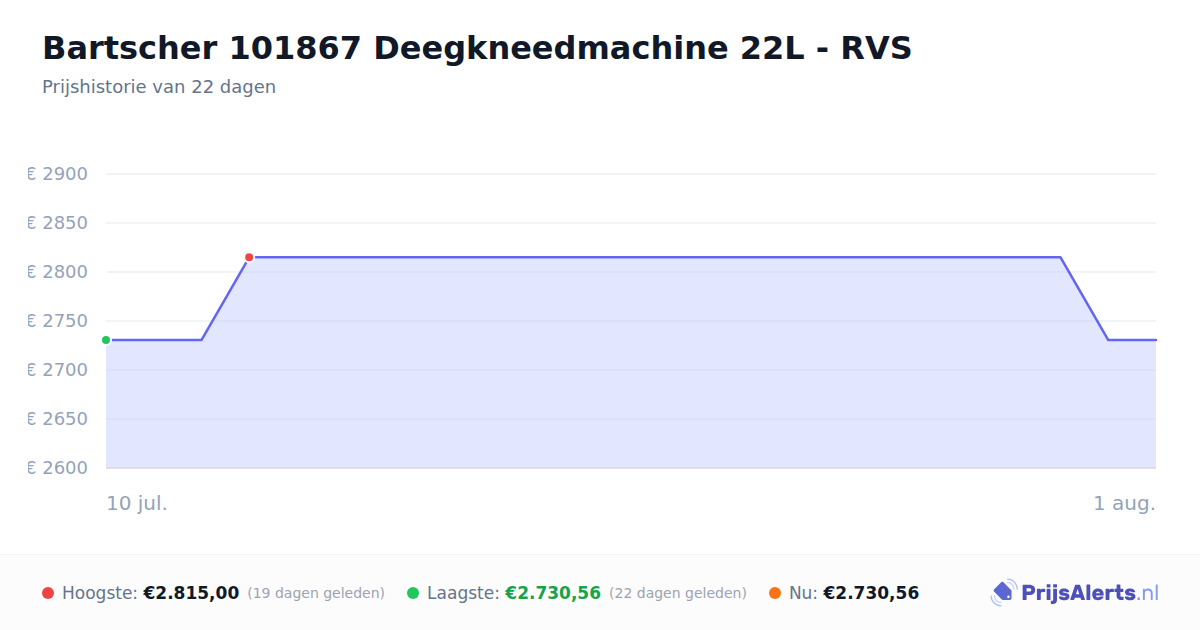
Task: Click the '19 dagen geleden' note
Action: coord(316,593)
